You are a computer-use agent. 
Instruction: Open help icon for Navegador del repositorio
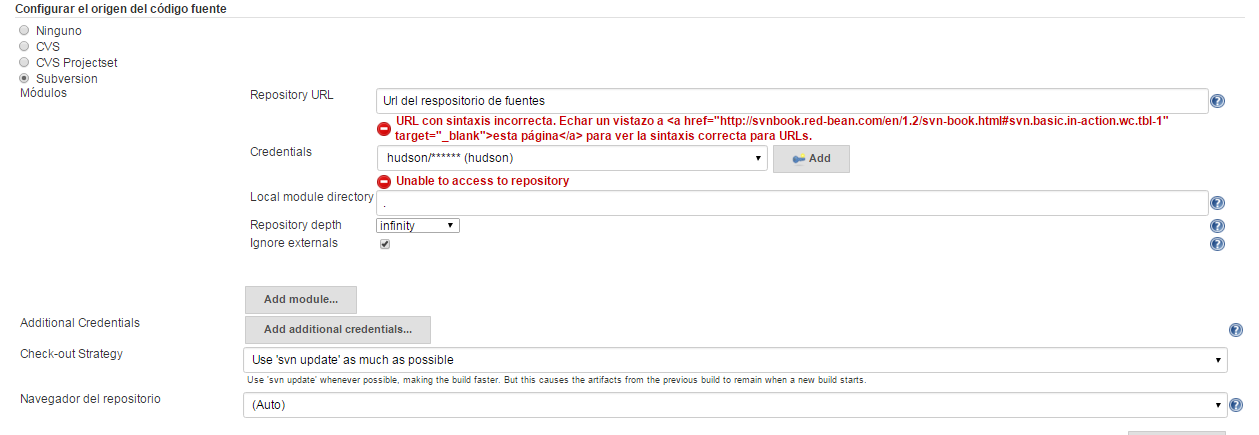point(1236,405)
